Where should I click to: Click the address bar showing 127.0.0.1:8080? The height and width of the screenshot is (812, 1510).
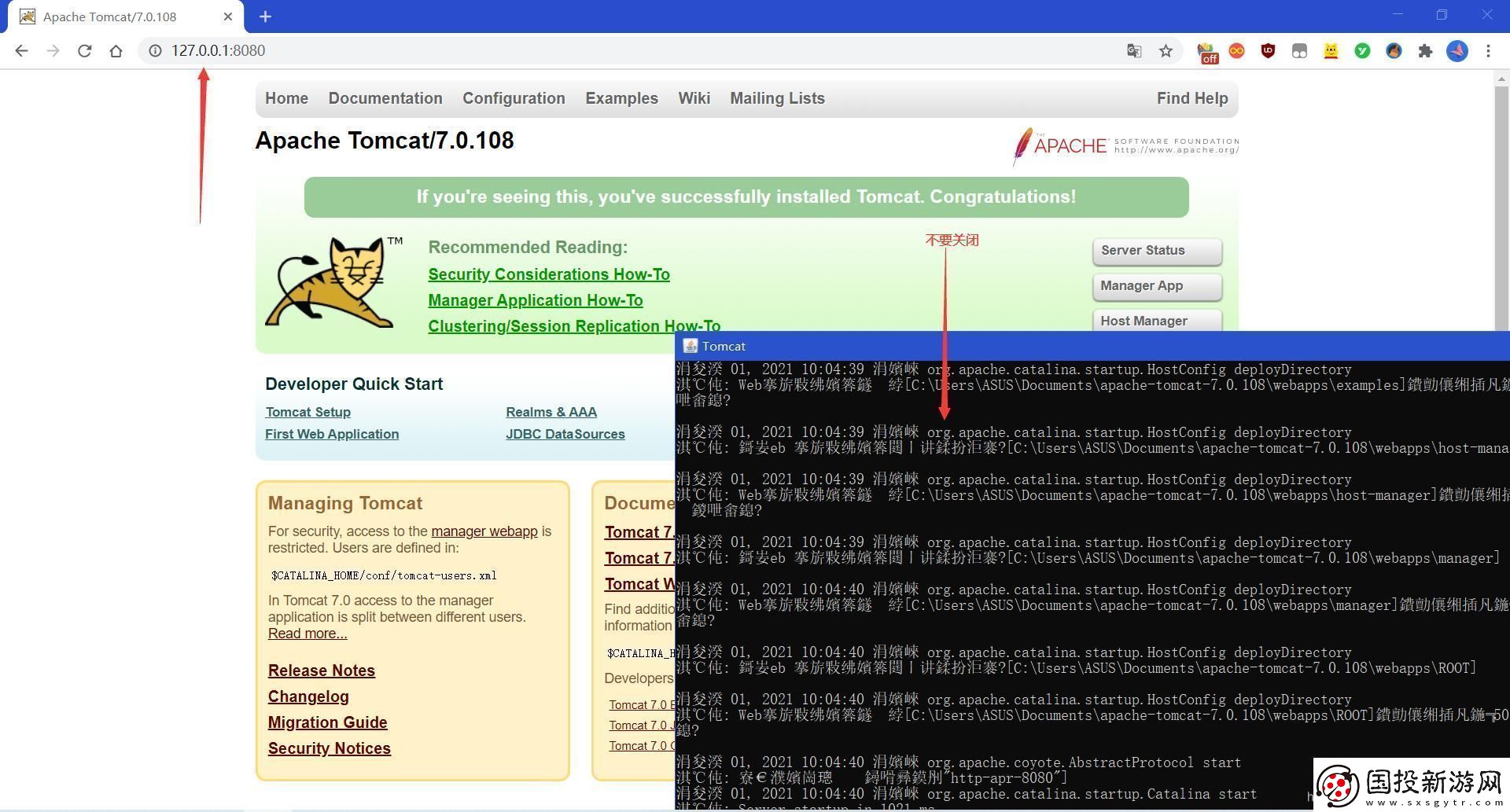(551, 51)
